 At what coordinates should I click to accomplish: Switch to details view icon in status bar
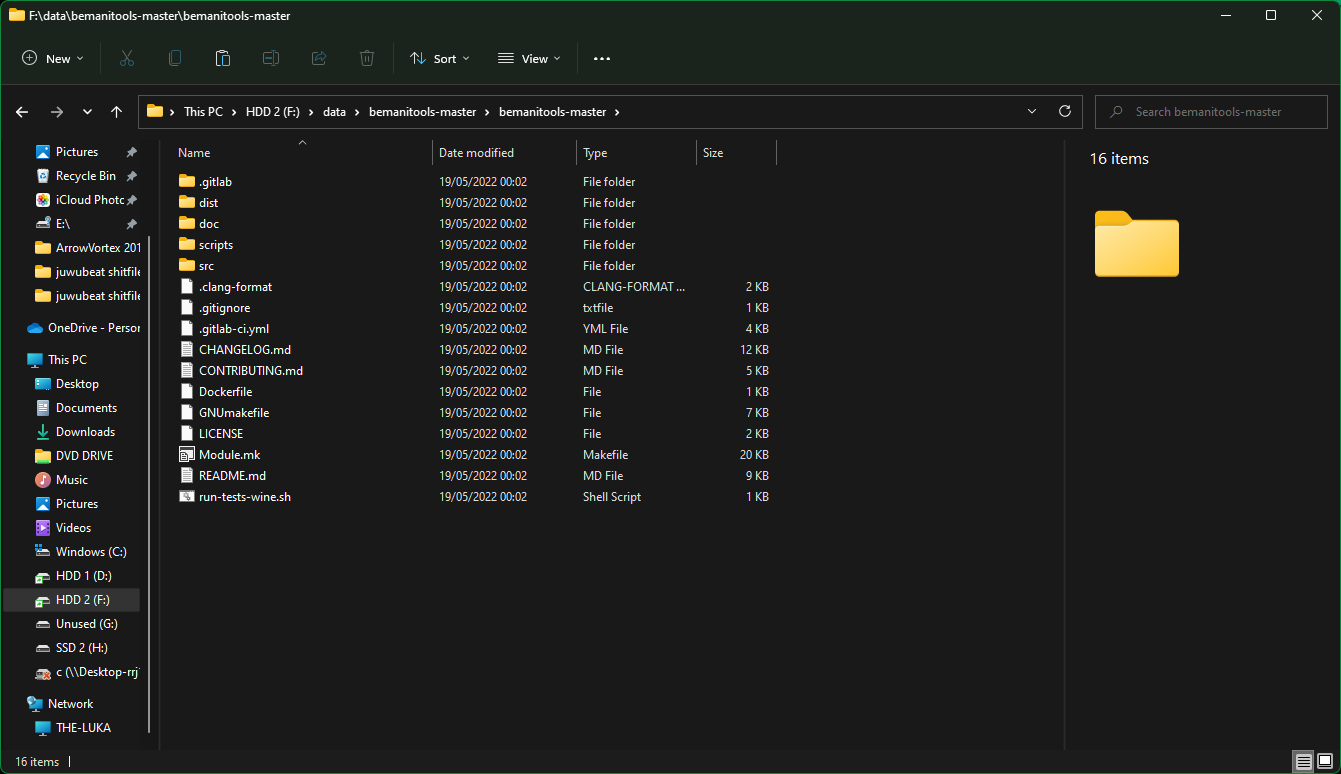point(1303,761)
